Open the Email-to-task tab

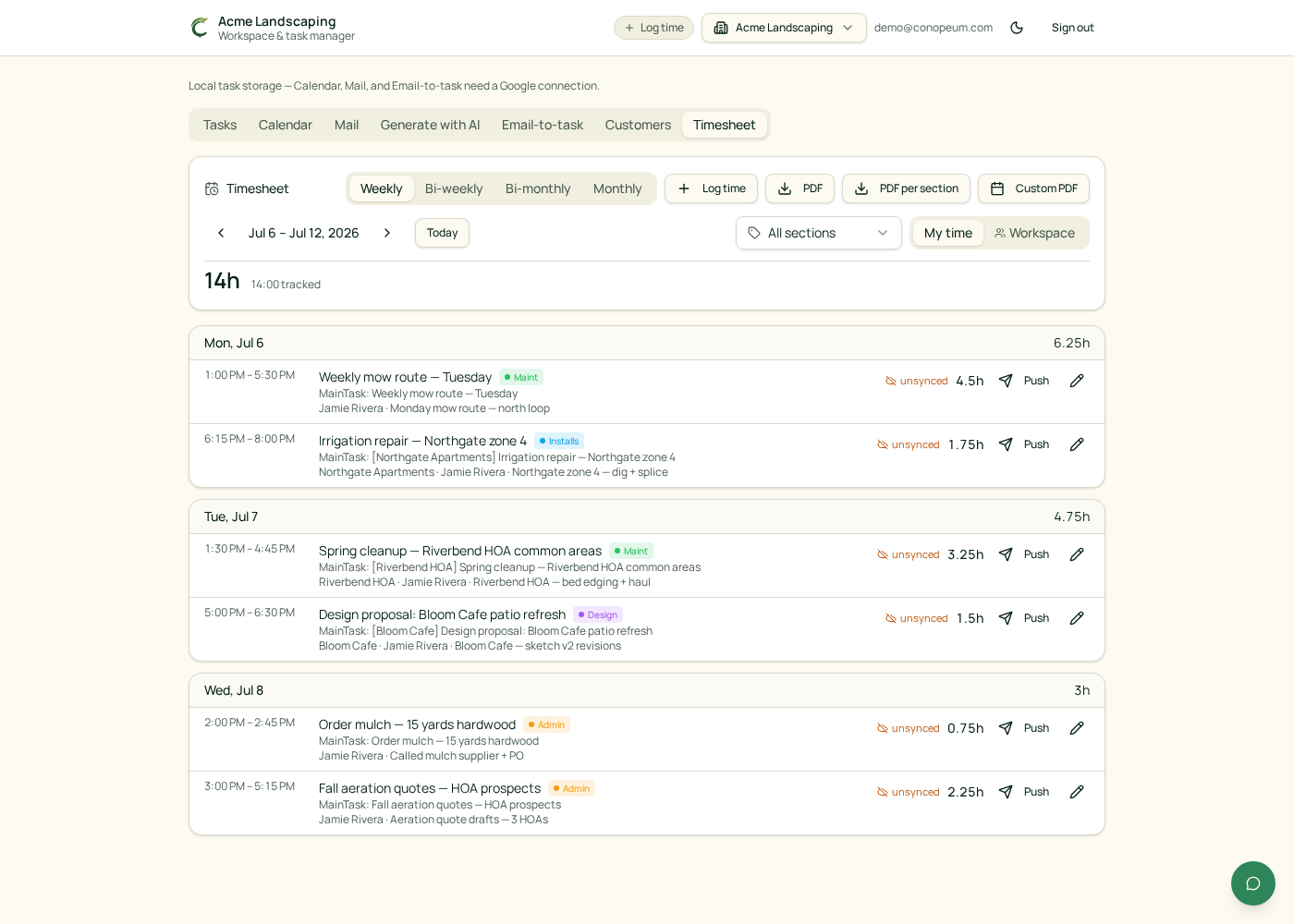(x=543, y=125)
